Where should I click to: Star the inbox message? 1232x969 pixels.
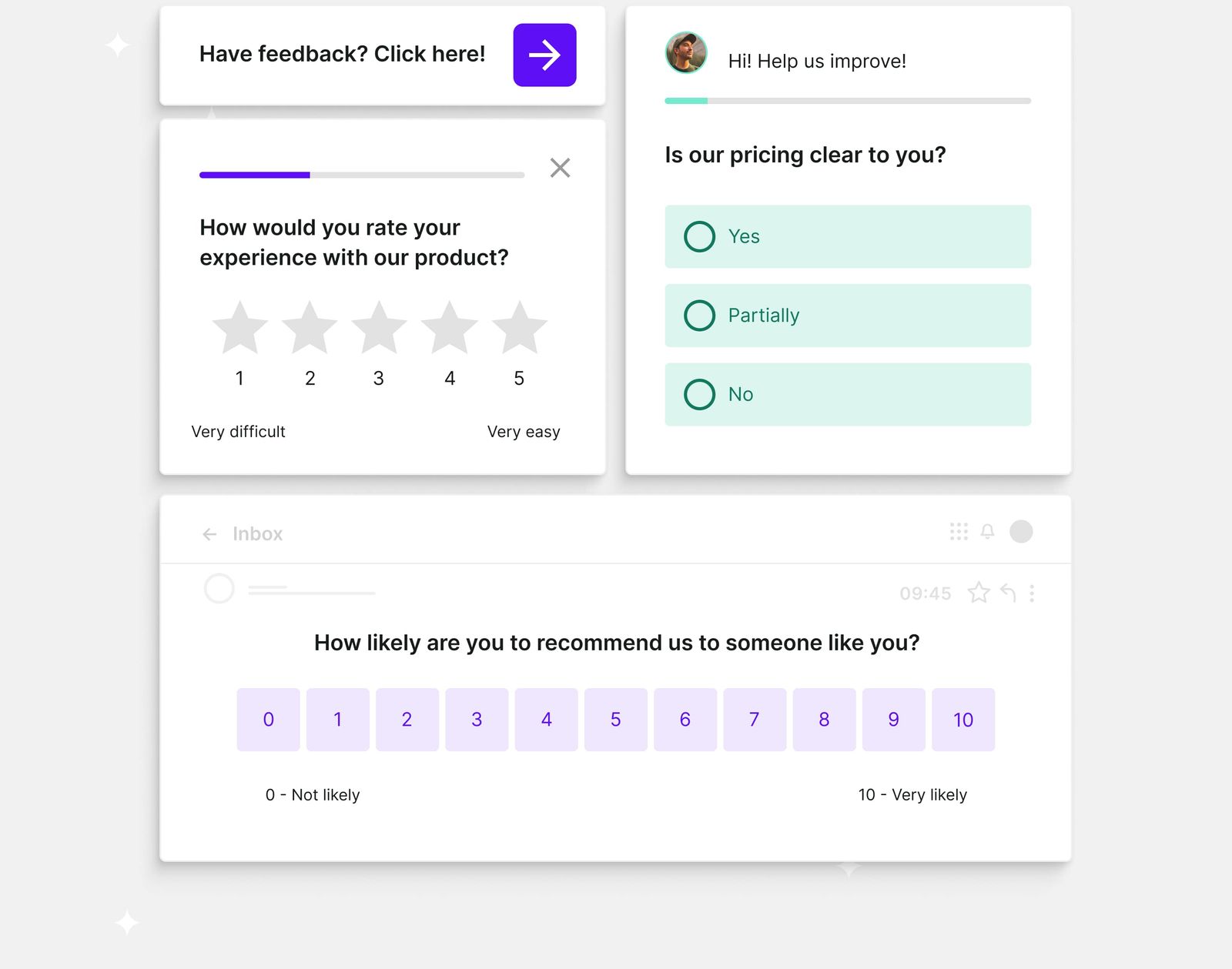[x=979, y=593]
